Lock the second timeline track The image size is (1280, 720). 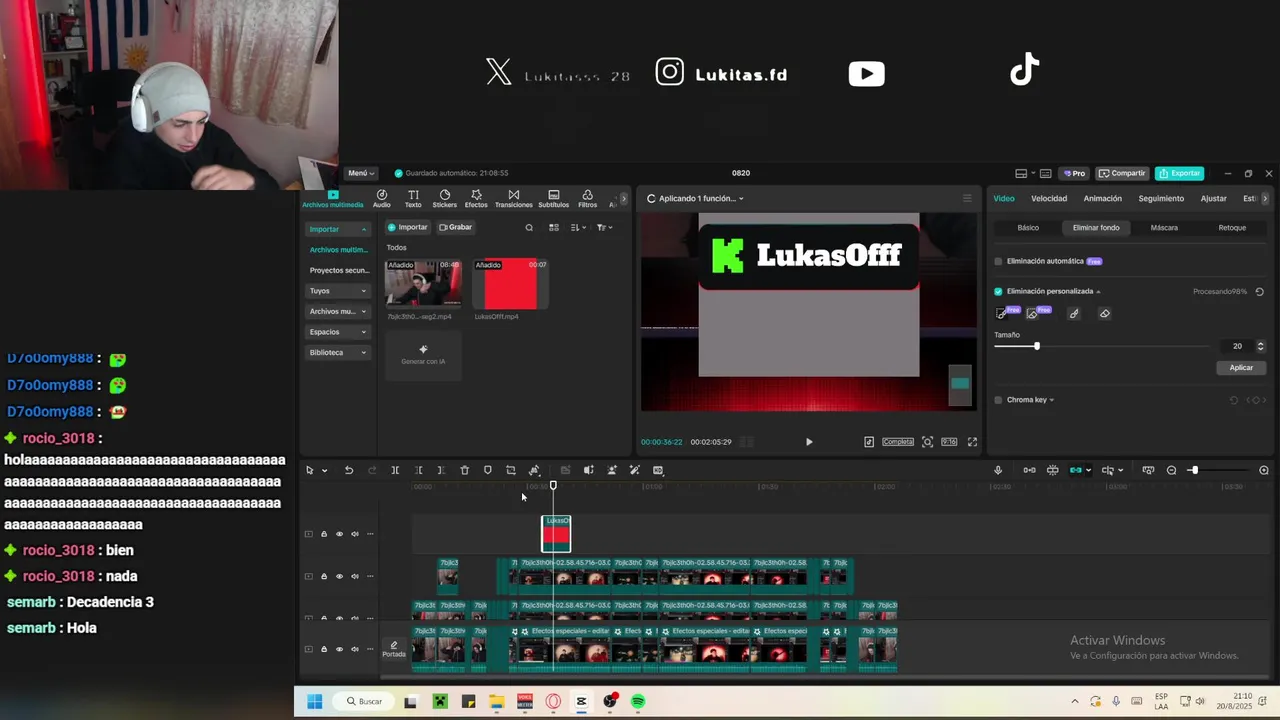(323, 576)
